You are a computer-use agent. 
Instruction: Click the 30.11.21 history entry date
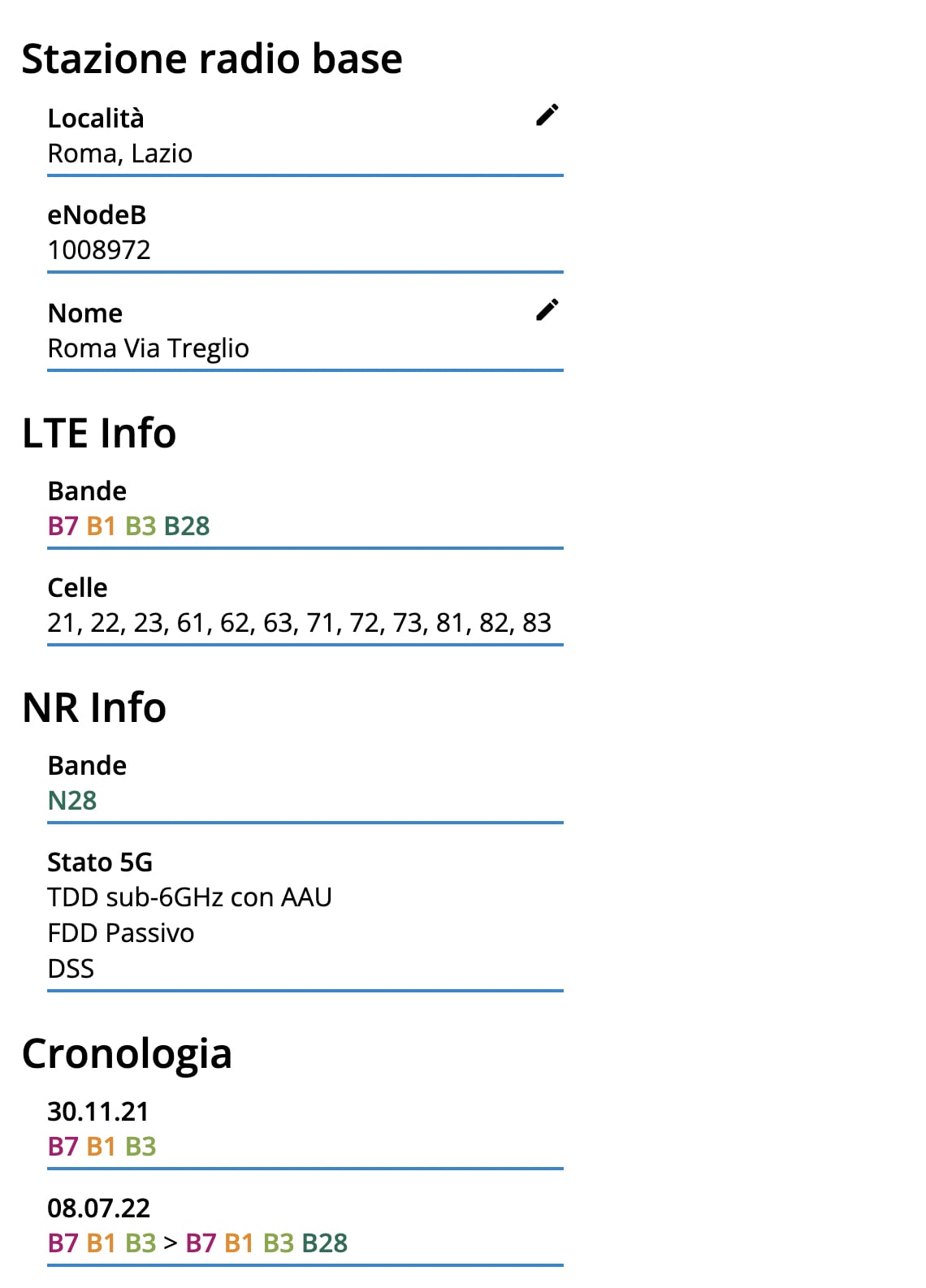(98, 1111)
